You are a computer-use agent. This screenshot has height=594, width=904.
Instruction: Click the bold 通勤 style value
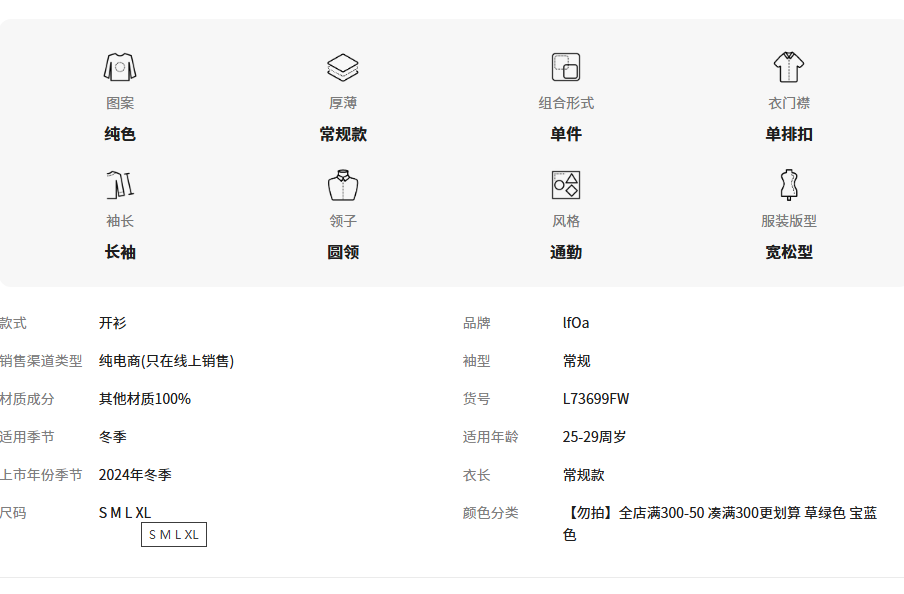tap(566, 252)
